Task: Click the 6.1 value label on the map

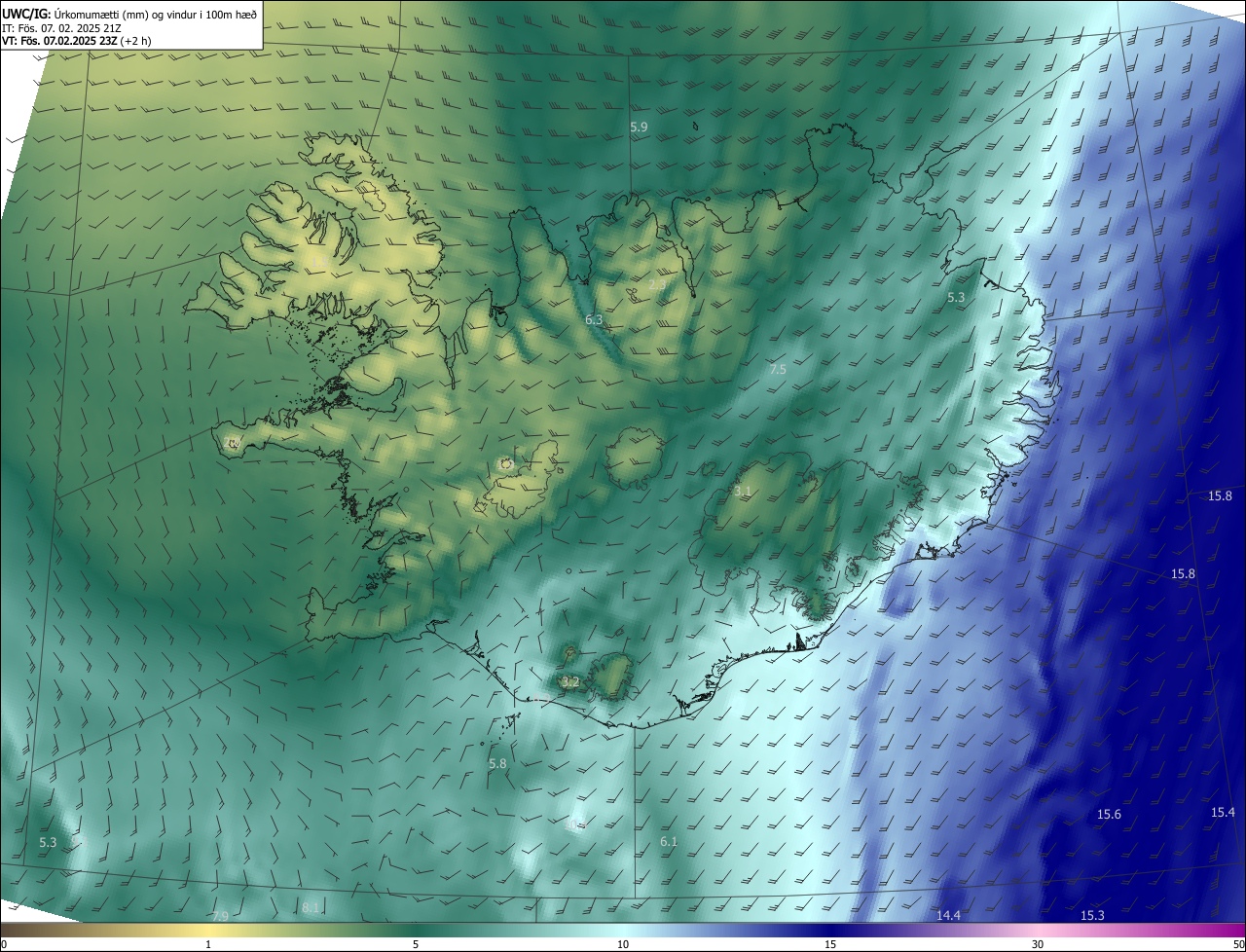Action: point(669,842)
